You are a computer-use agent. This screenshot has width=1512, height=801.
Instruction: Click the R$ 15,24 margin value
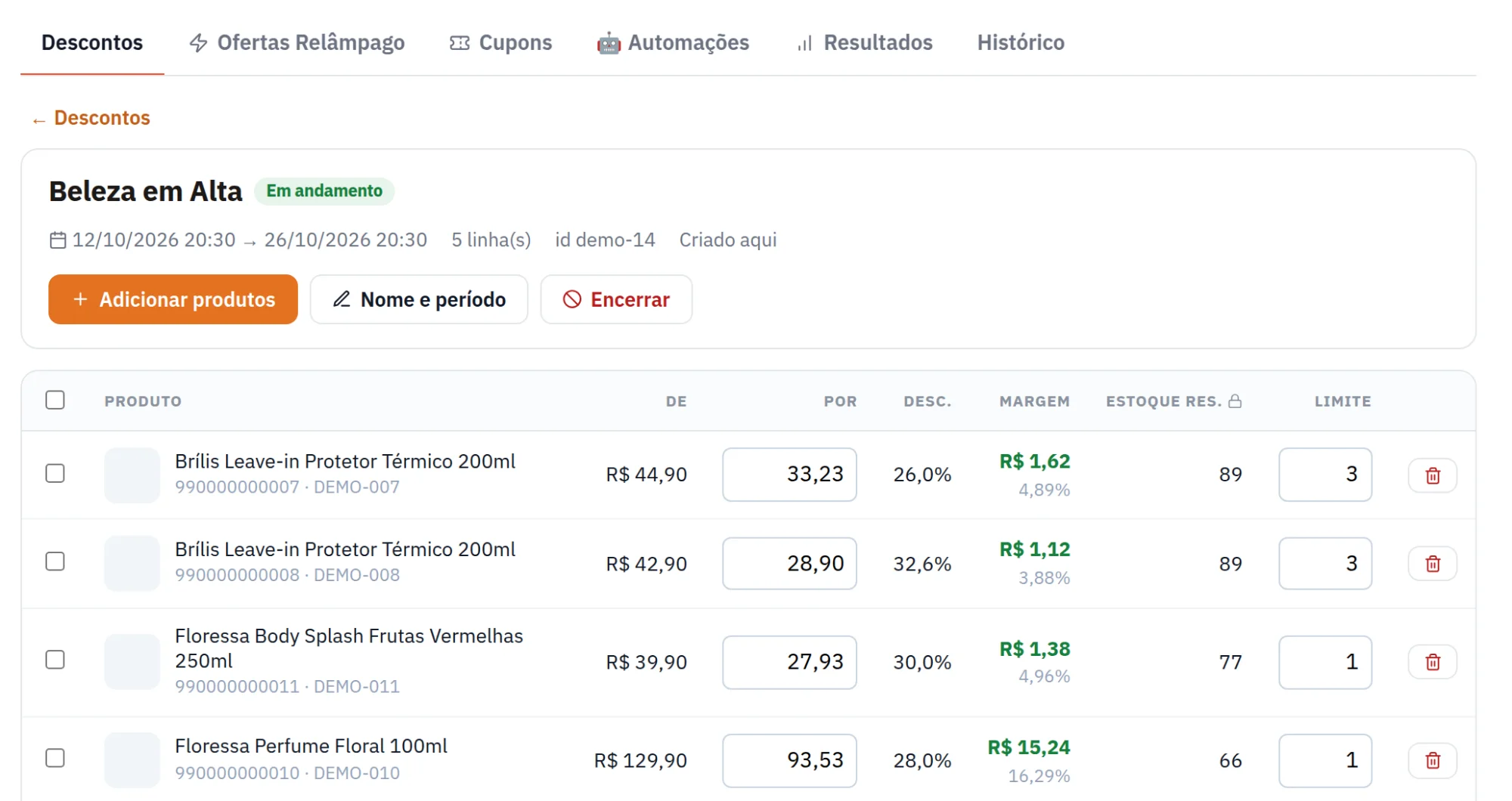1029,747
